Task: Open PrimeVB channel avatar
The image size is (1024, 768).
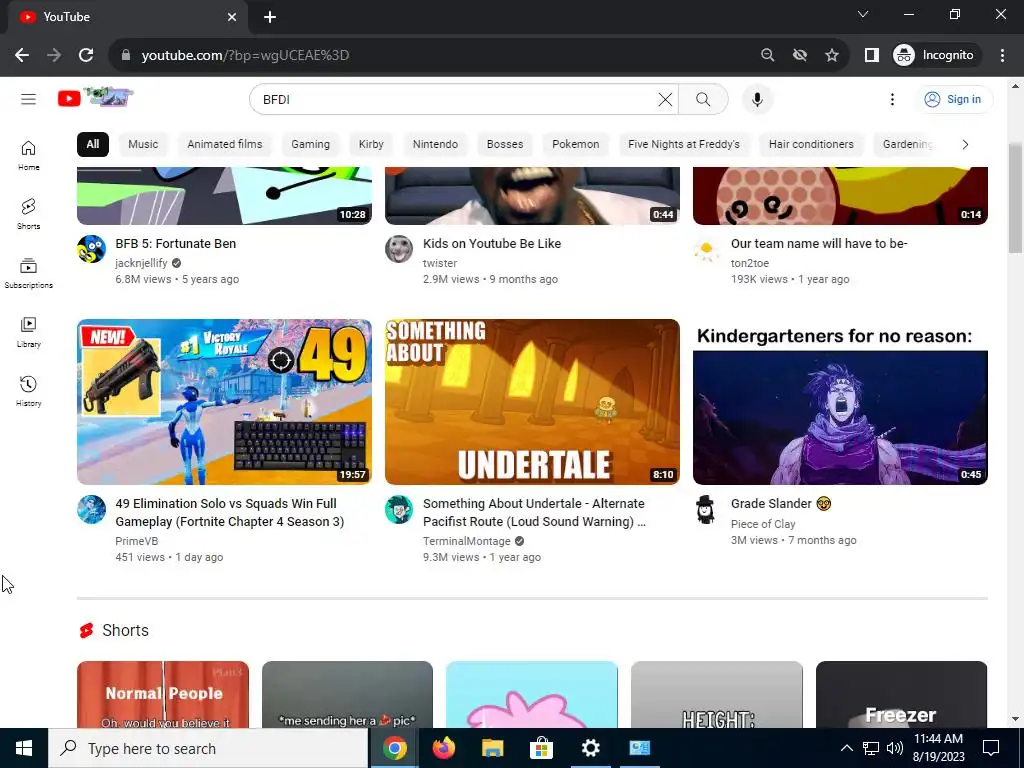Action: 91,509
